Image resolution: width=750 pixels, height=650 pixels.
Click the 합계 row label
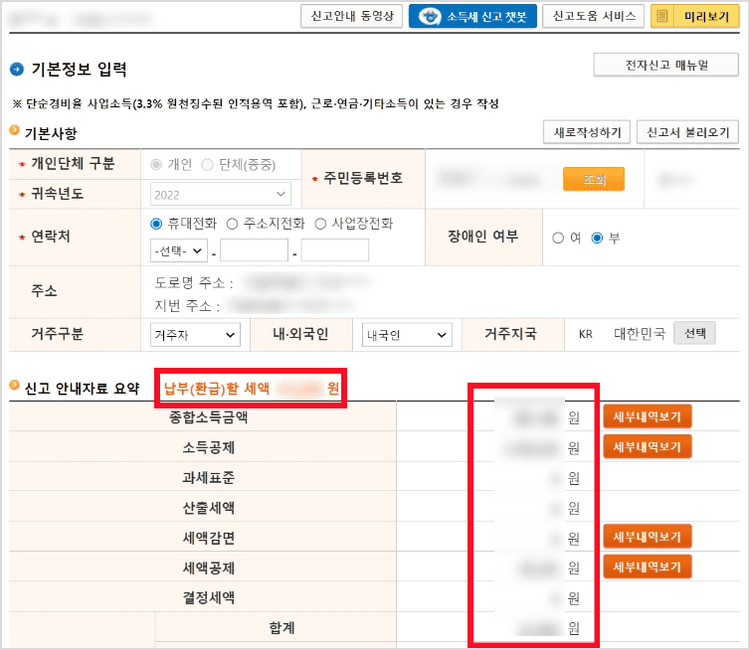[282, 628]
